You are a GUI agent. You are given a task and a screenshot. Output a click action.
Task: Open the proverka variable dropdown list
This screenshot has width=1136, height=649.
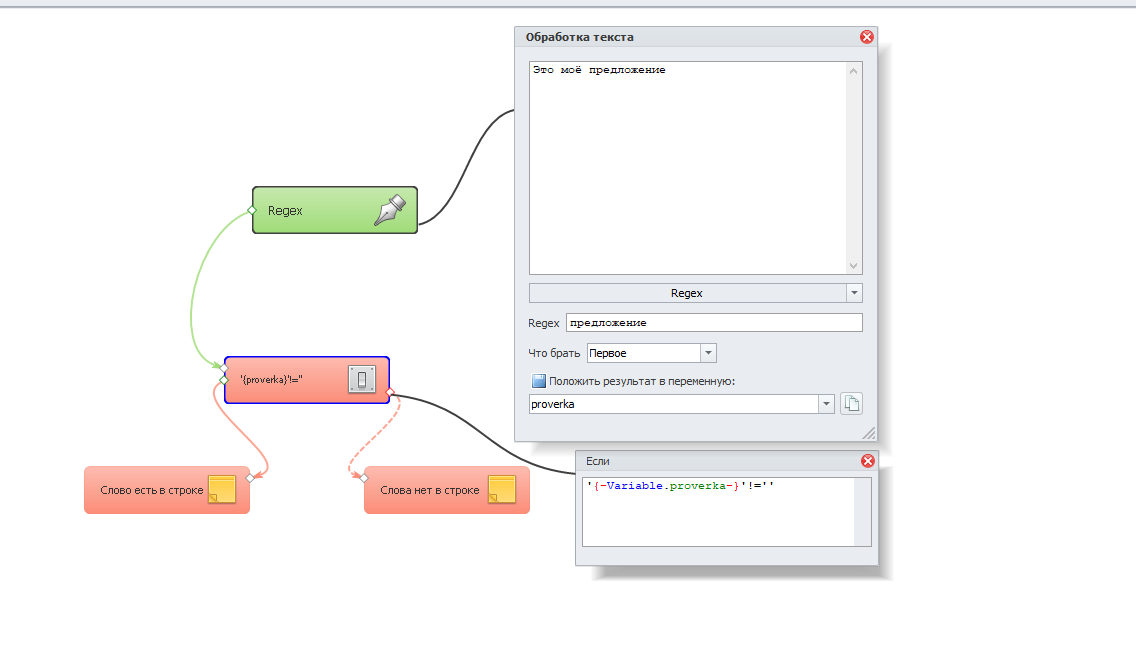(826, 404)
